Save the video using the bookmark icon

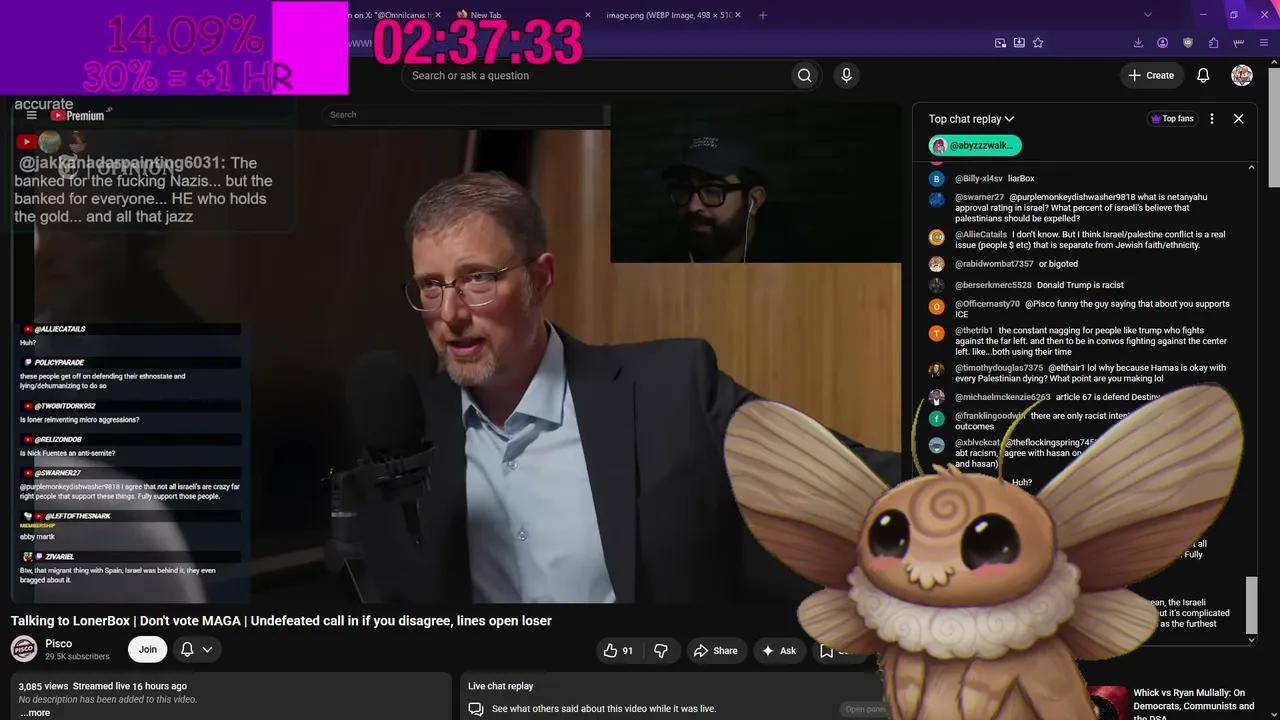point(827,650)
